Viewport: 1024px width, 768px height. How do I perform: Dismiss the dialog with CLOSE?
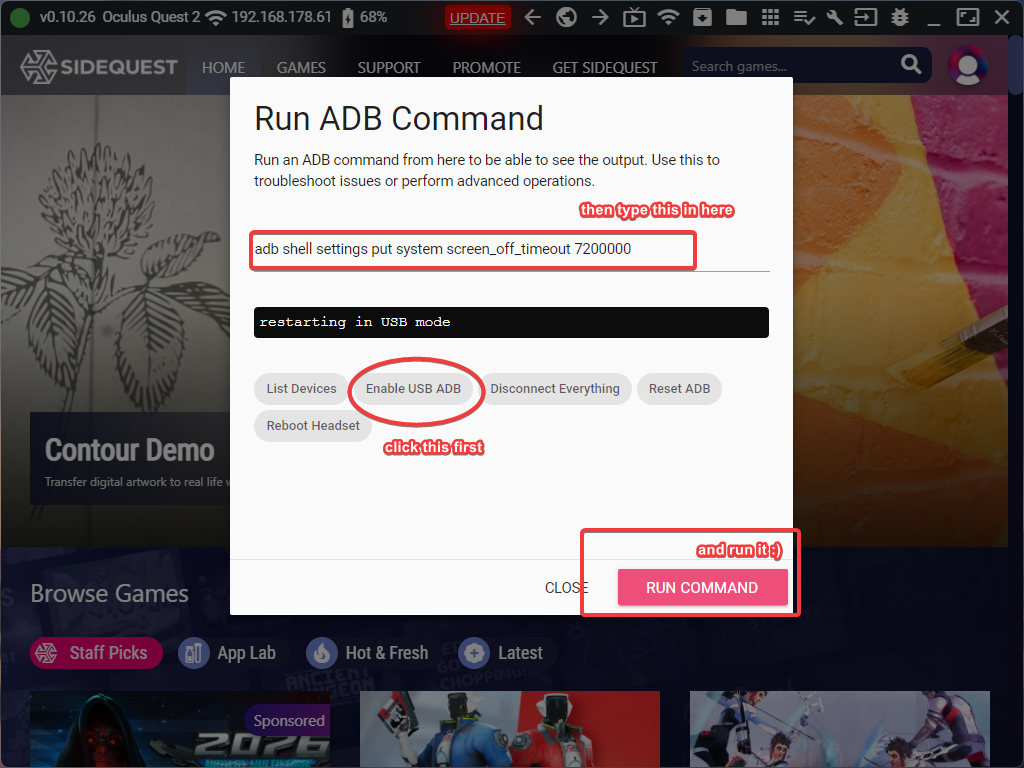pos(567,588)
